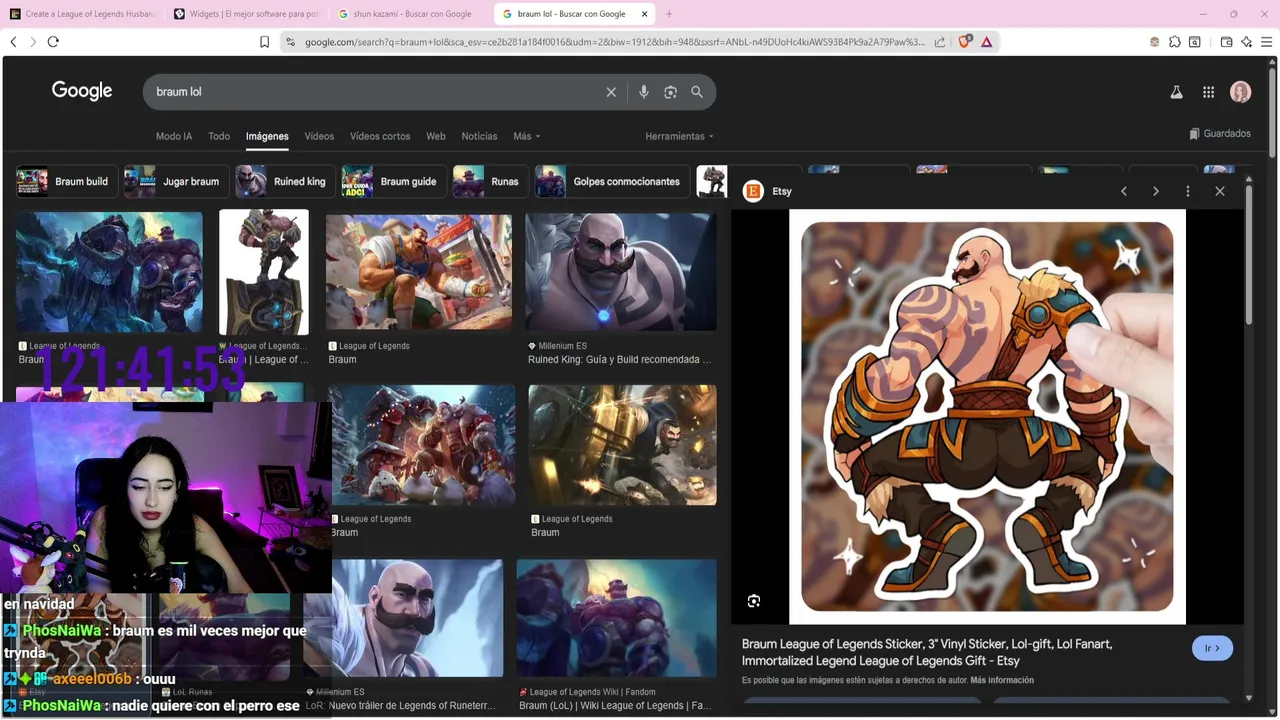Screen dimensions: 1280x720
Task: Open Brave Shields lion icon
Action: 965,42
